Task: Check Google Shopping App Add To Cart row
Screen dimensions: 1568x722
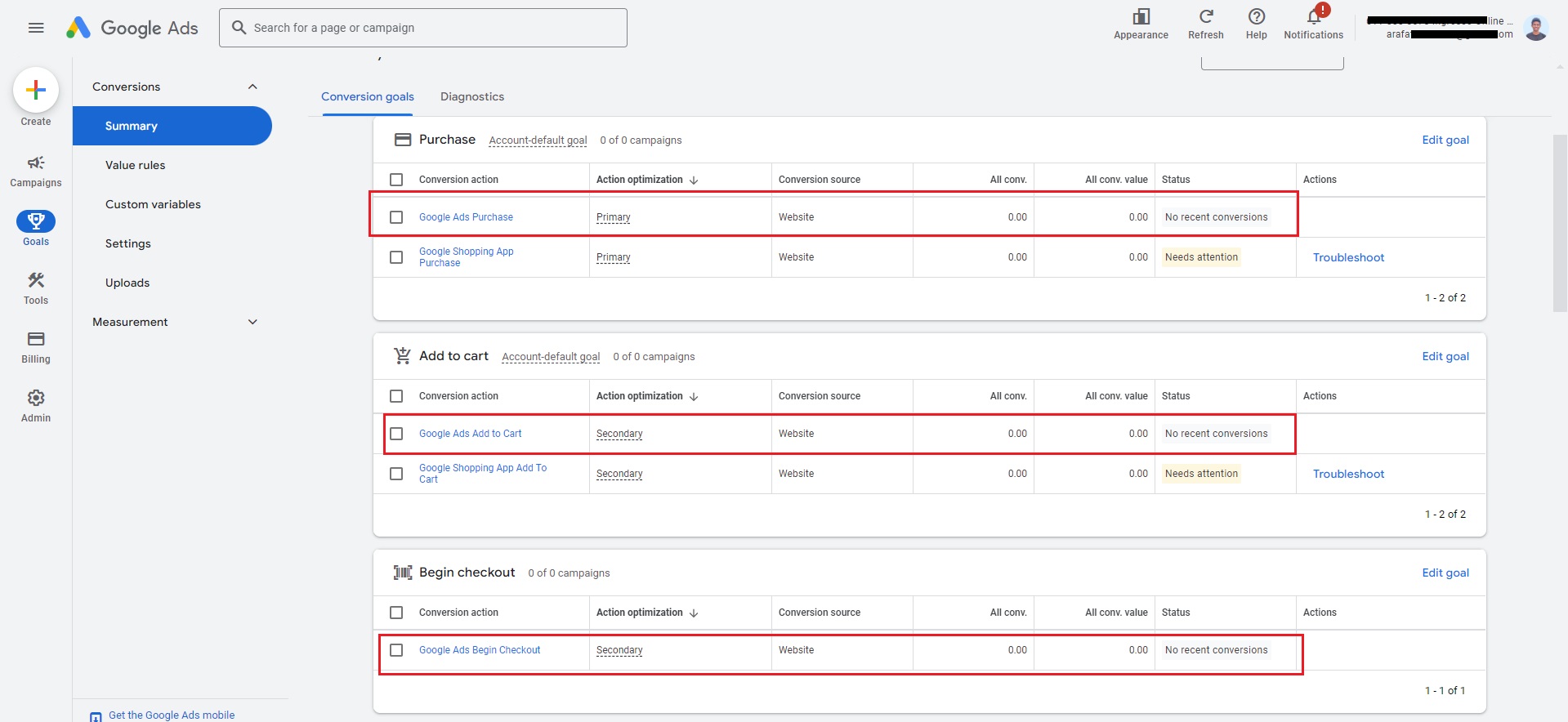Action: coord(396,474)
